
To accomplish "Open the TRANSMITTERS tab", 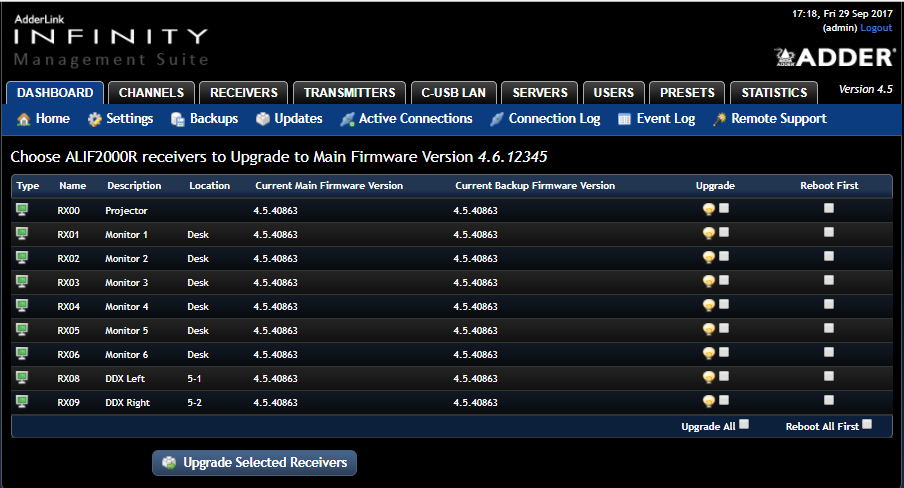I will click(x=349, y=93).
